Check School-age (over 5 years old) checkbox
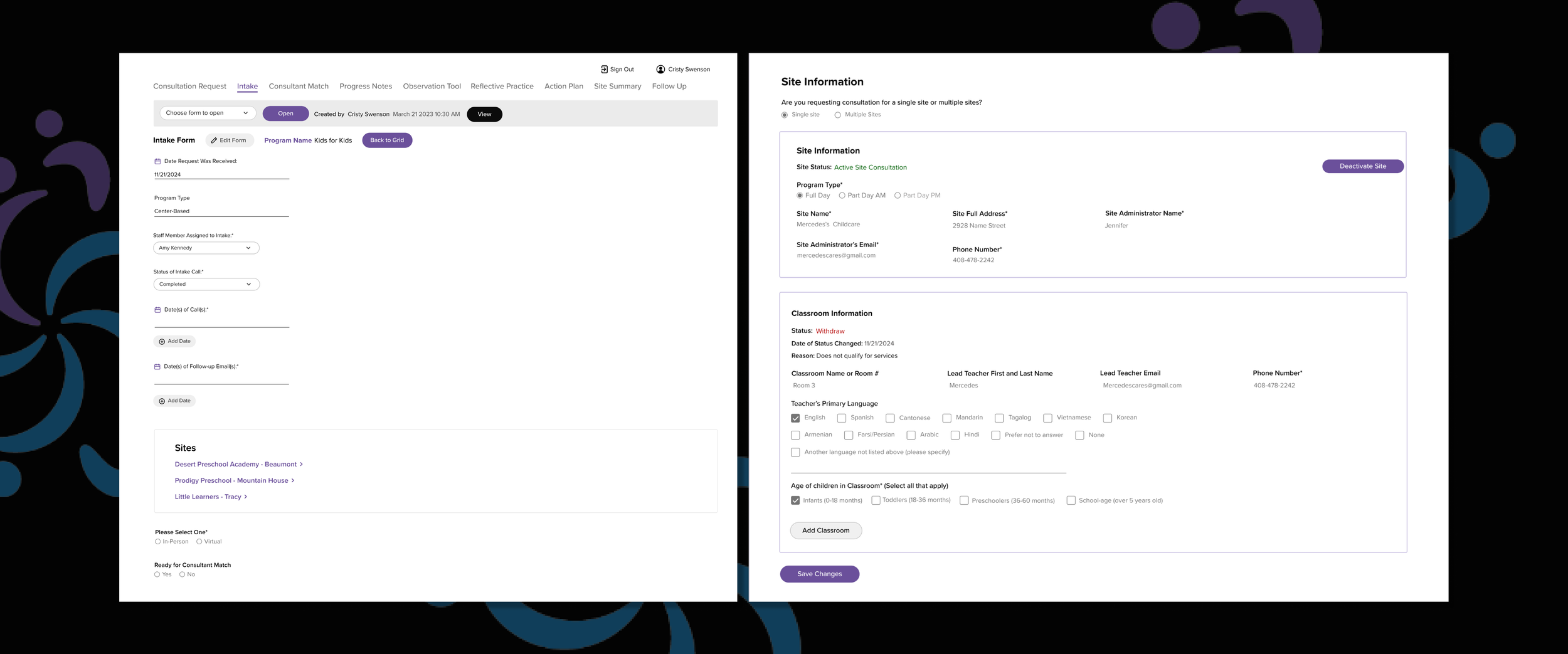The image size is (1568, 654). pyautogui.click(x=1071, y=500)
